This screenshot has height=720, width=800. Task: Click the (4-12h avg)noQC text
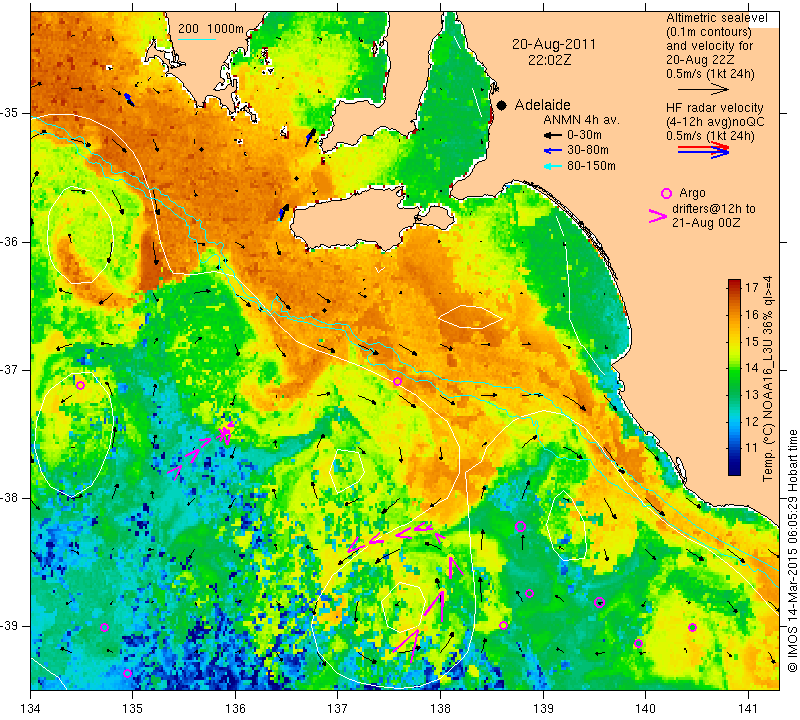click(x=715, y=122)
